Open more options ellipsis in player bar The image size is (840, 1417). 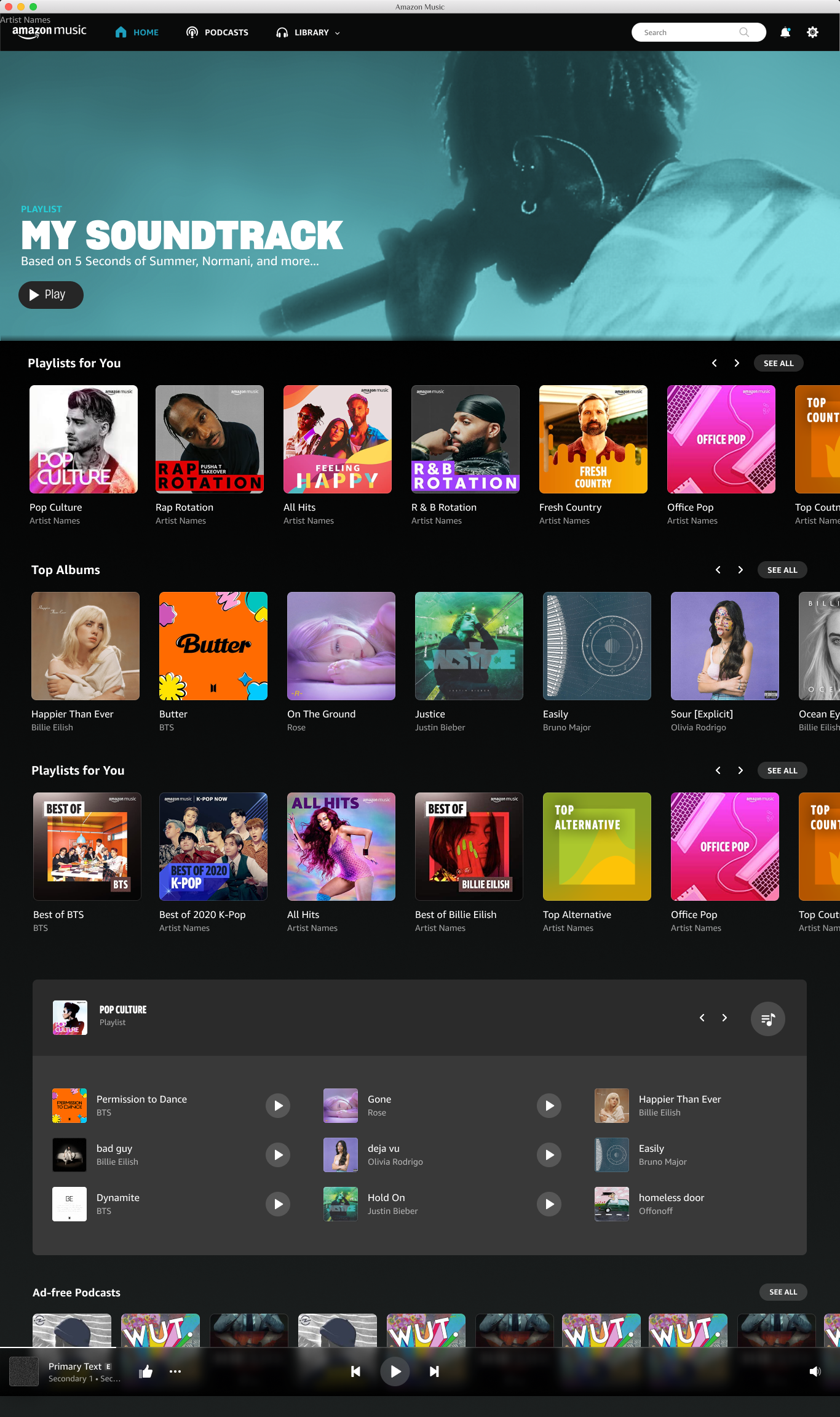coord(175,1371)
